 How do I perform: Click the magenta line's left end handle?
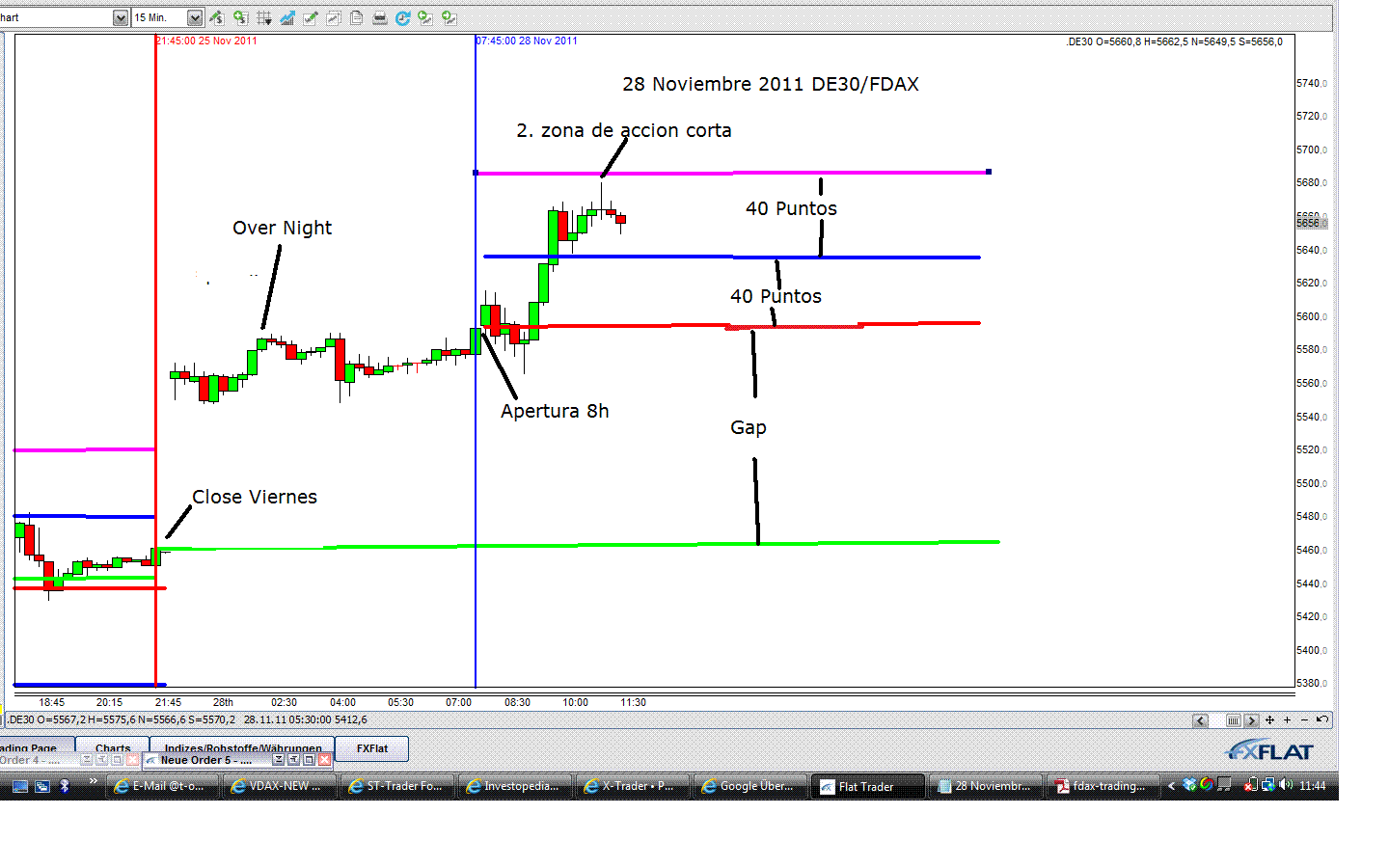(x=476, y=173)
